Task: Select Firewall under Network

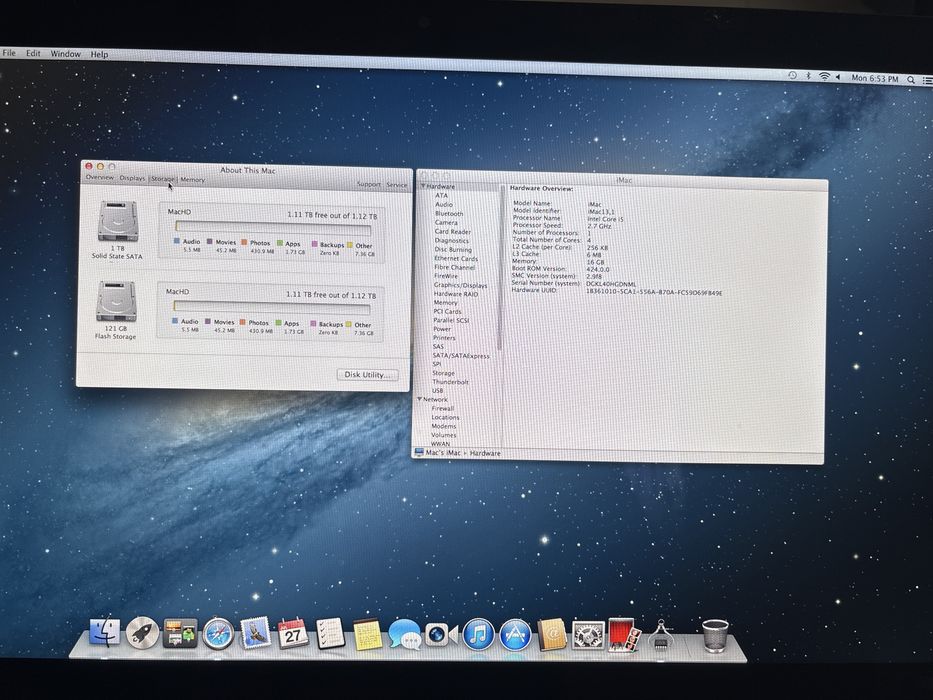Action: [x=443, y=408]
